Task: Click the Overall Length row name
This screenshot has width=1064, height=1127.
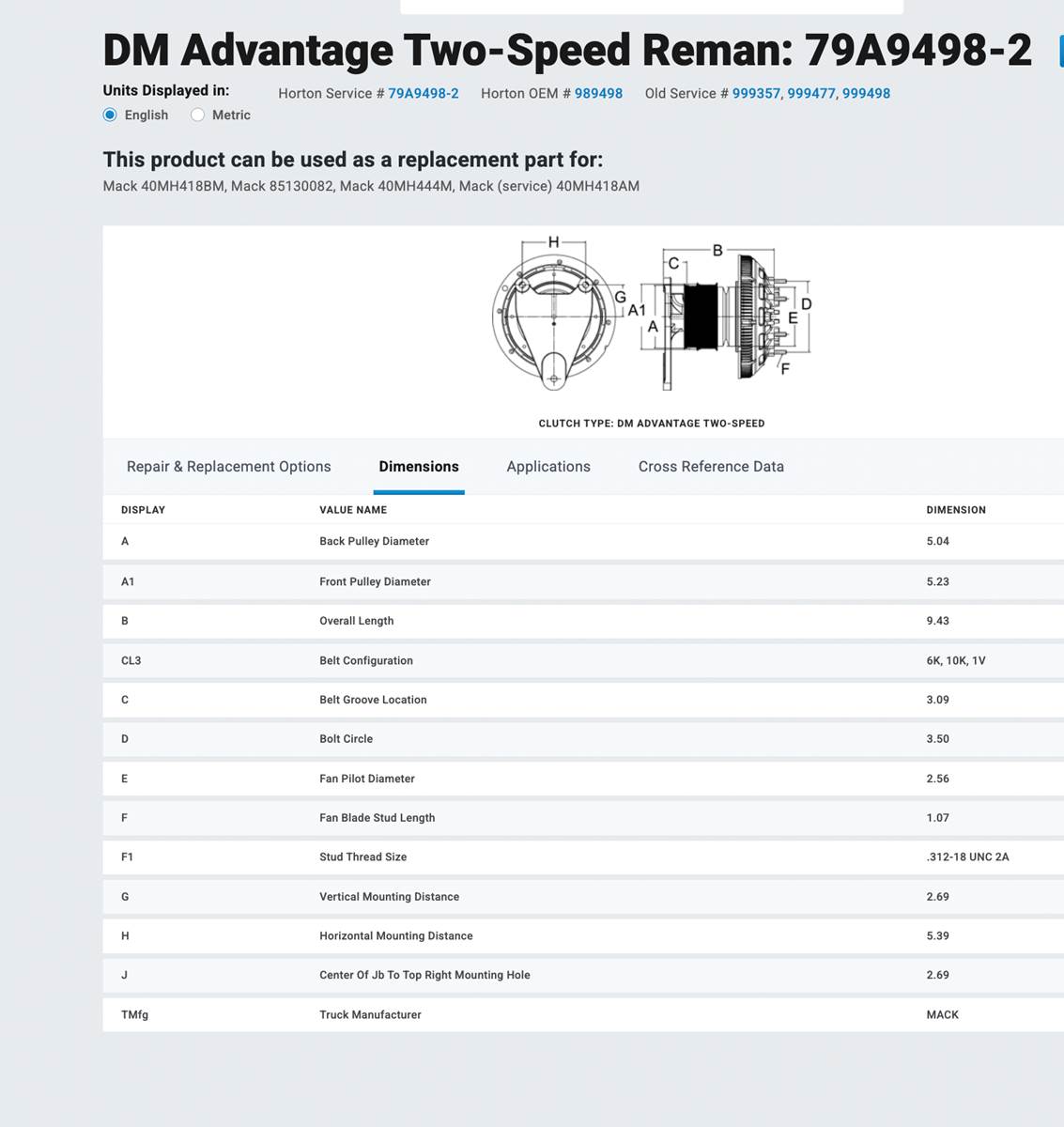Action: [357, 621]
